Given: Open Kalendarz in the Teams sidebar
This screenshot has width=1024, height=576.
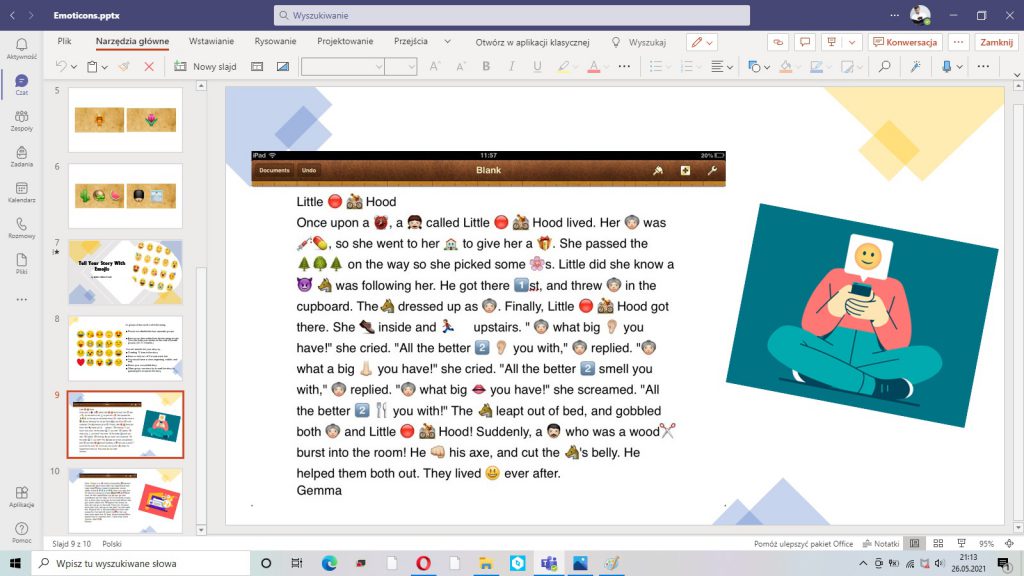Looking at the screenshot, I should coord(21,191).
